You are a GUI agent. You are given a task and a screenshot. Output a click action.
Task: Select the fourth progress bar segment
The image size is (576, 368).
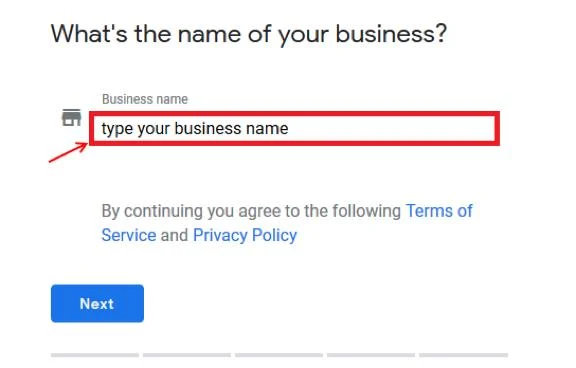(x=371, y=355)
